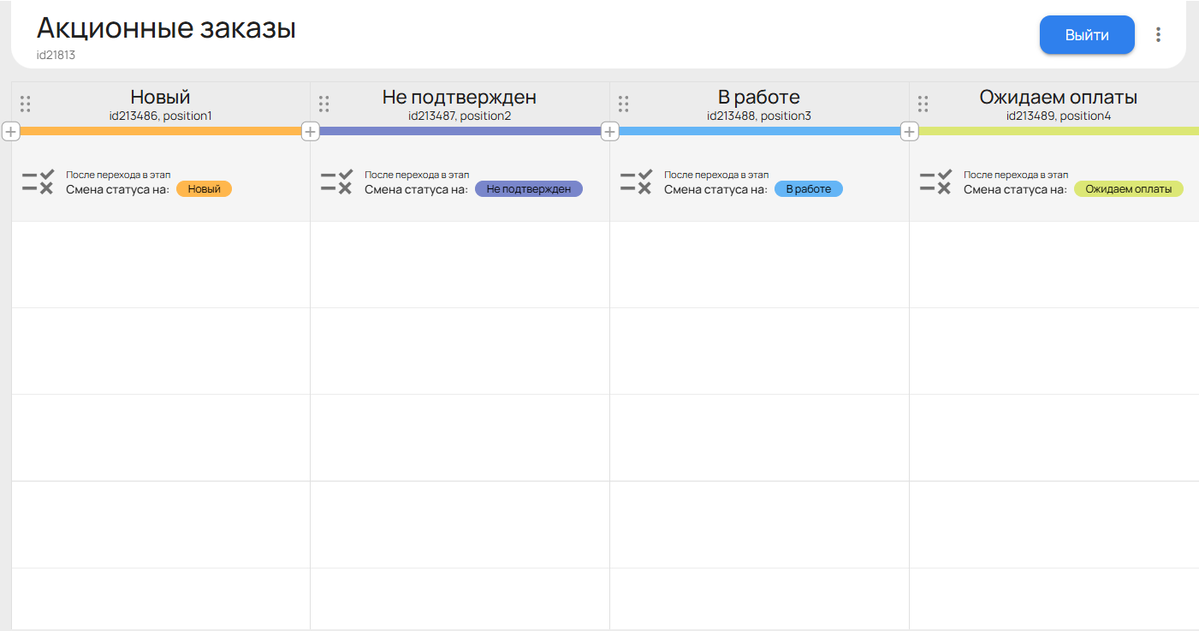
Task: Add a stage before the Новый column
Action: (11, 132)
